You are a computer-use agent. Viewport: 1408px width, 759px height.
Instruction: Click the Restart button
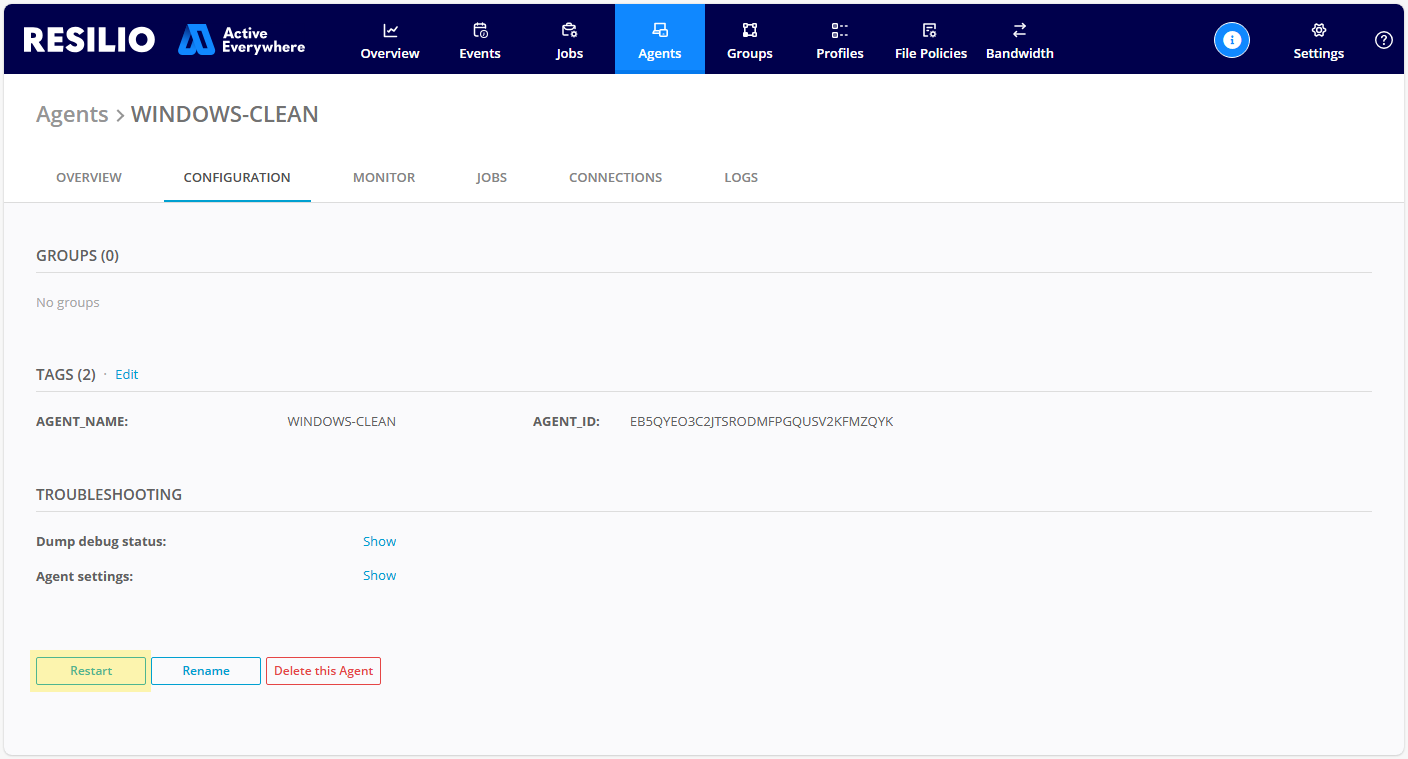click(91, 671)
